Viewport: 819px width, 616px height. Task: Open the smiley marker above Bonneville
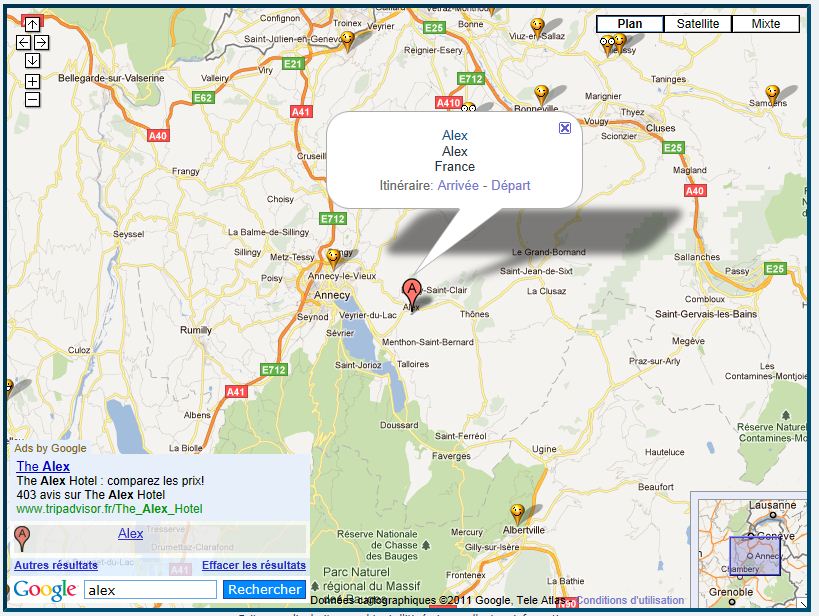(542, 95)
